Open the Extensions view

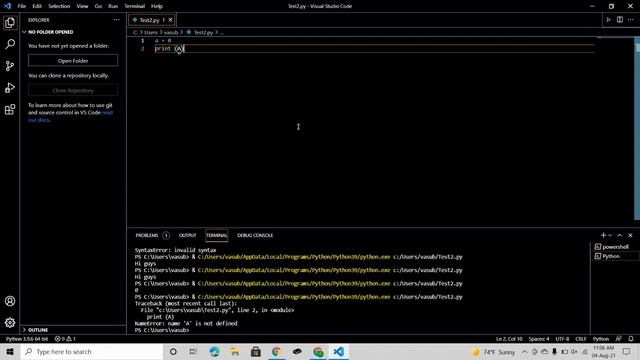click(10, 109)
